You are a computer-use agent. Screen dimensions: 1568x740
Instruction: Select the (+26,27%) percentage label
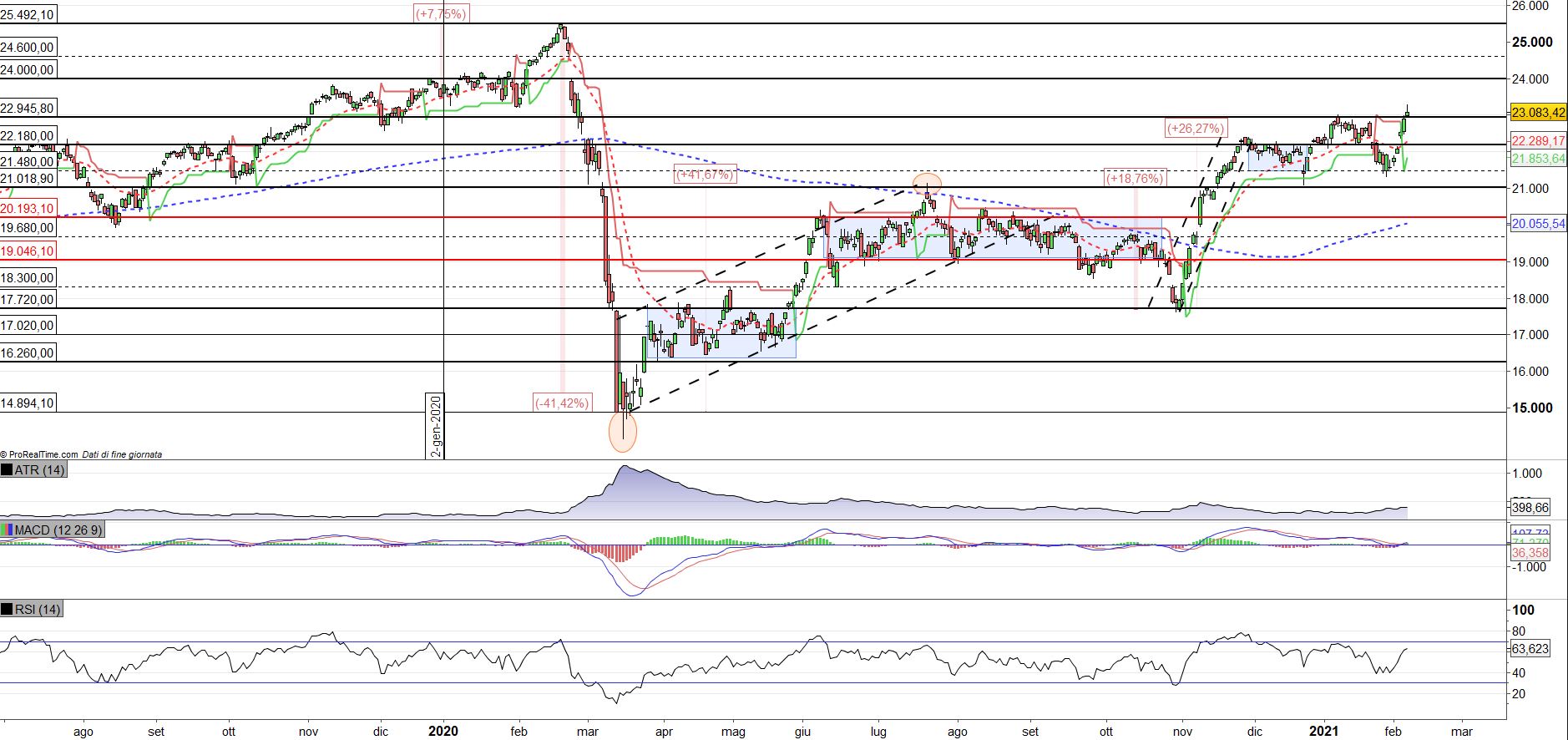(x=1196, y=128)
